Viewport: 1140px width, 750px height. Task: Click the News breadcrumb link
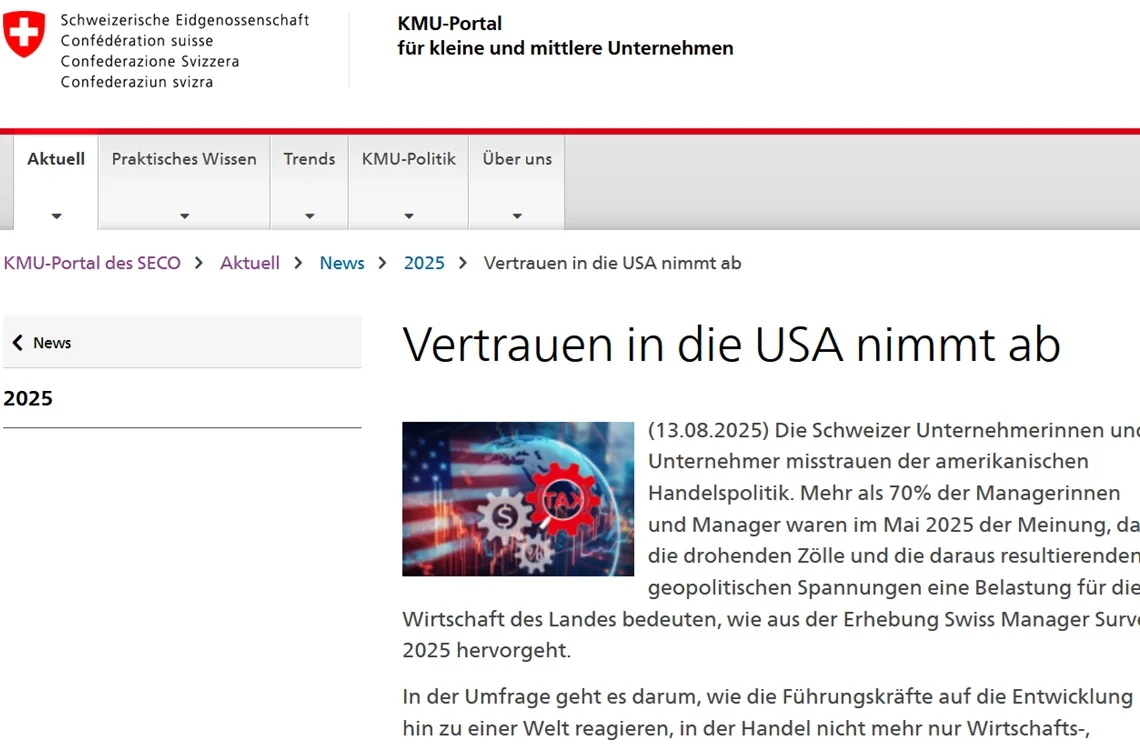(x=342, y=263)
